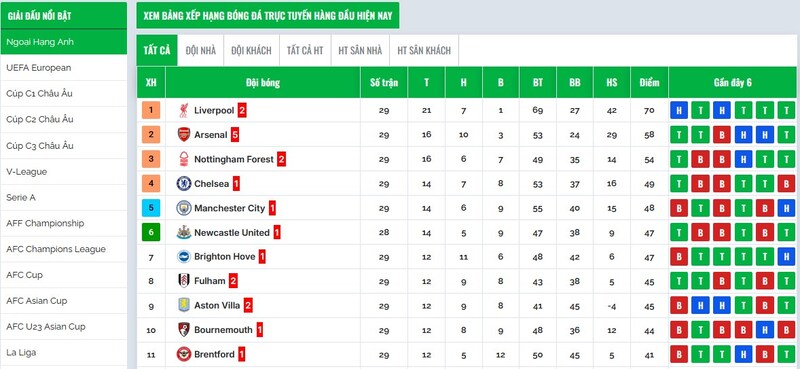Click the Brentford club crest icon
The height and width of the screenshot is (369, 800).
pos(184,354)
